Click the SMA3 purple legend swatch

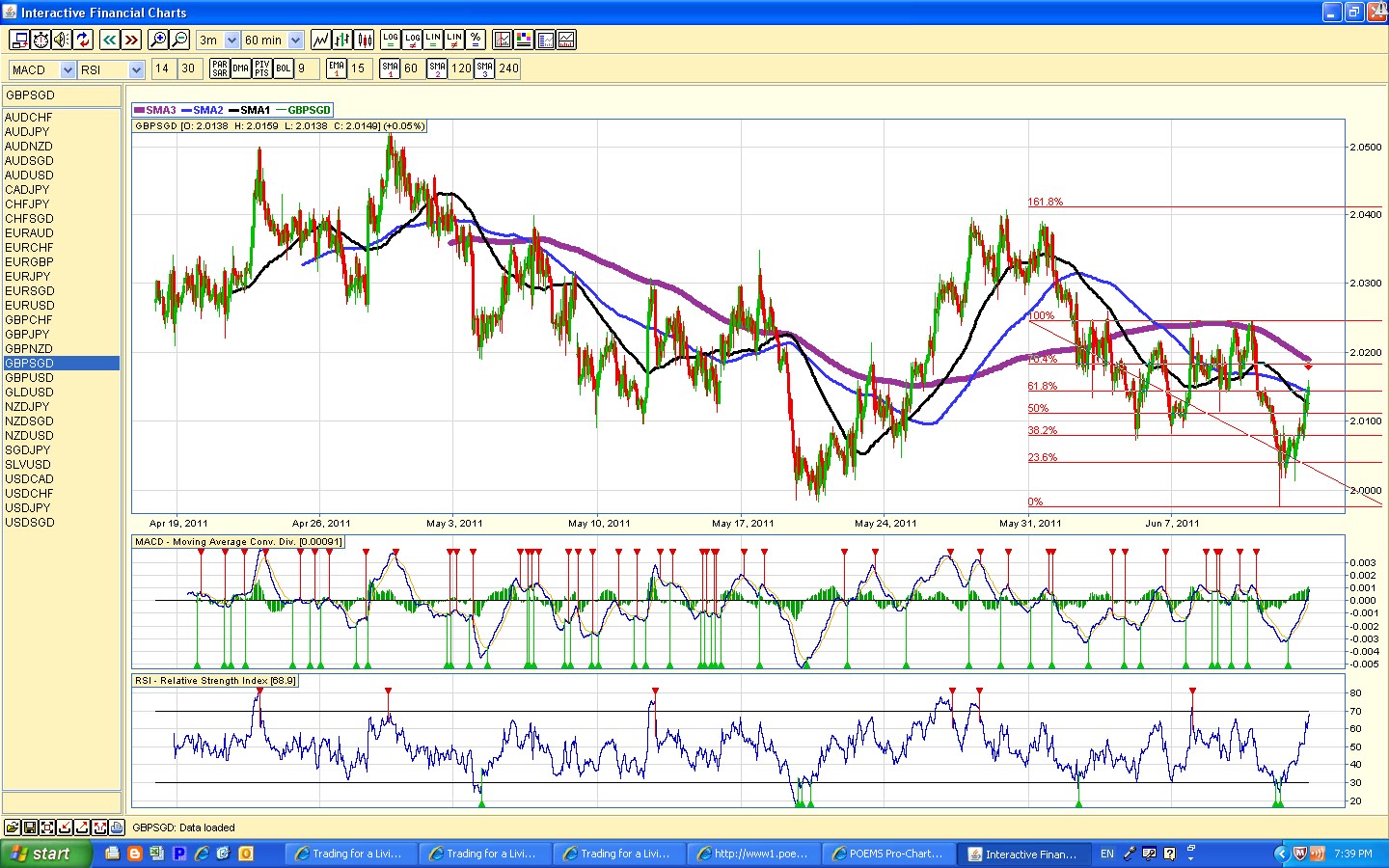139,110
